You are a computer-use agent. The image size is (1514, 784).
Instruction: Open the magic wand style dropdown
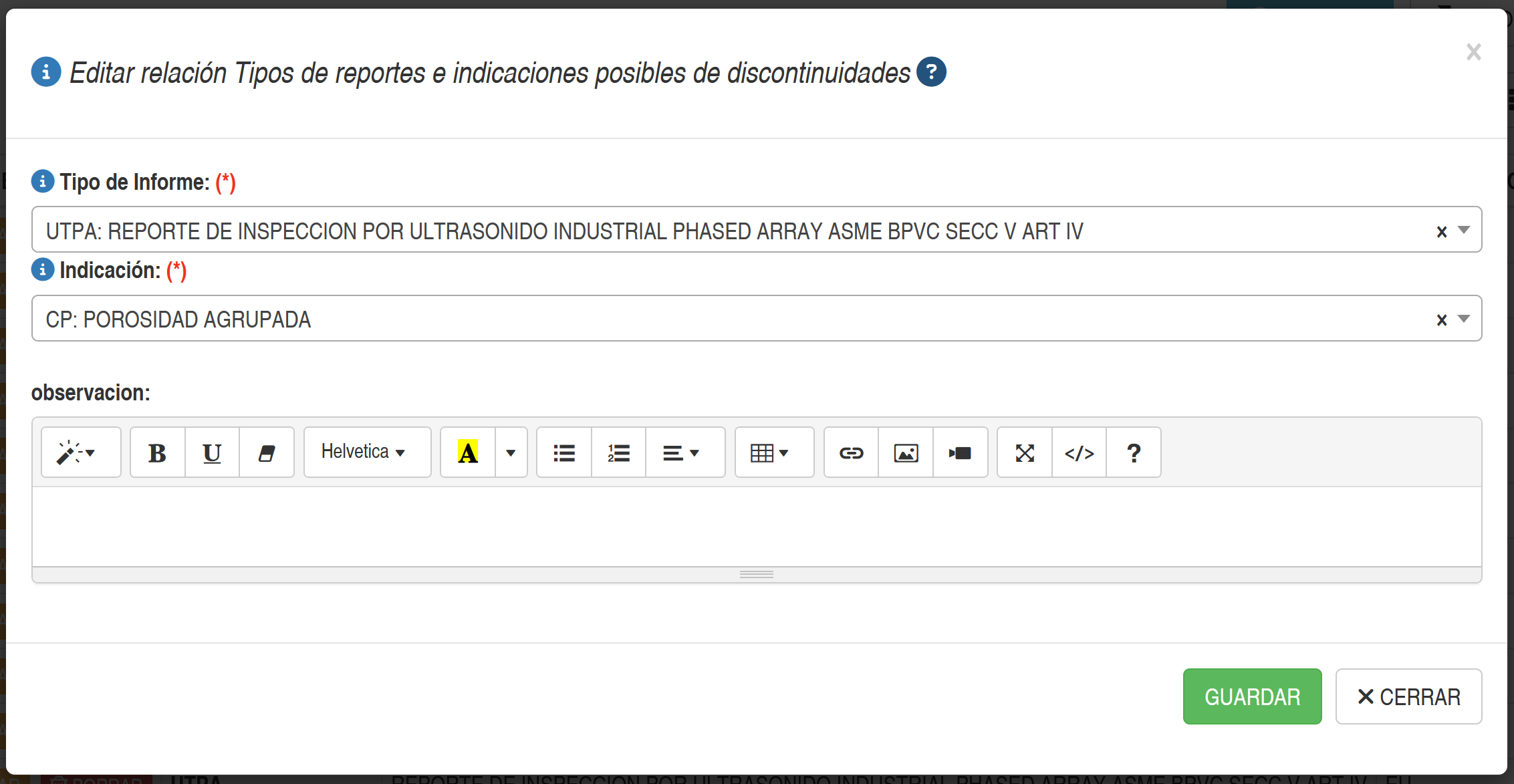tap(81, 453)
